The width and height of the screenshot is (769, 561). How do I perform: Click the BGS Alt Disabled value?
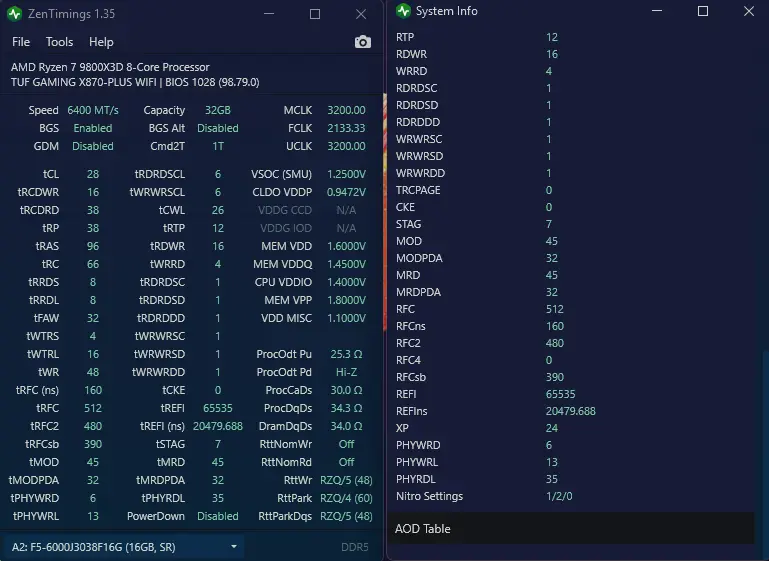point(218,128)
